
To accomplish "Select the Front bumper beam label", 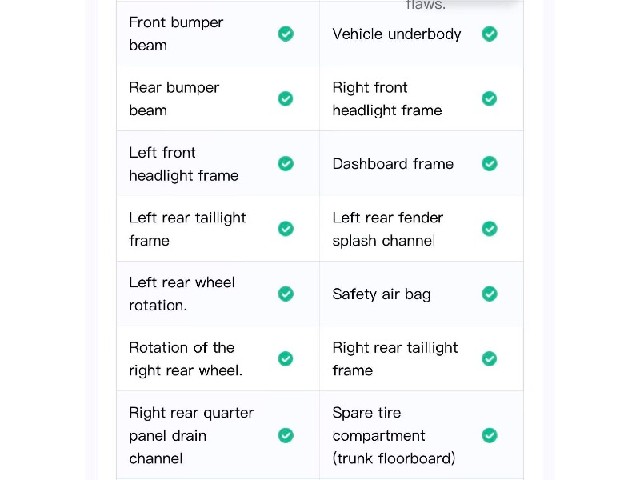I will point(176,33).
